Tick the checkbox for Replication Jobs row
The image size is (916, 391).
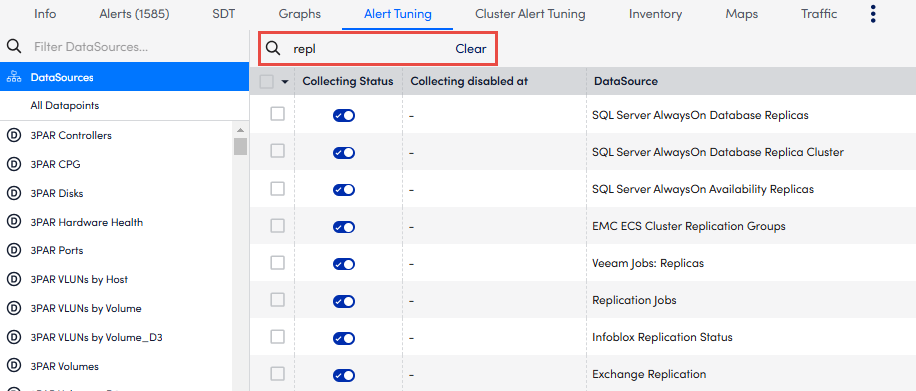[277, 300]
